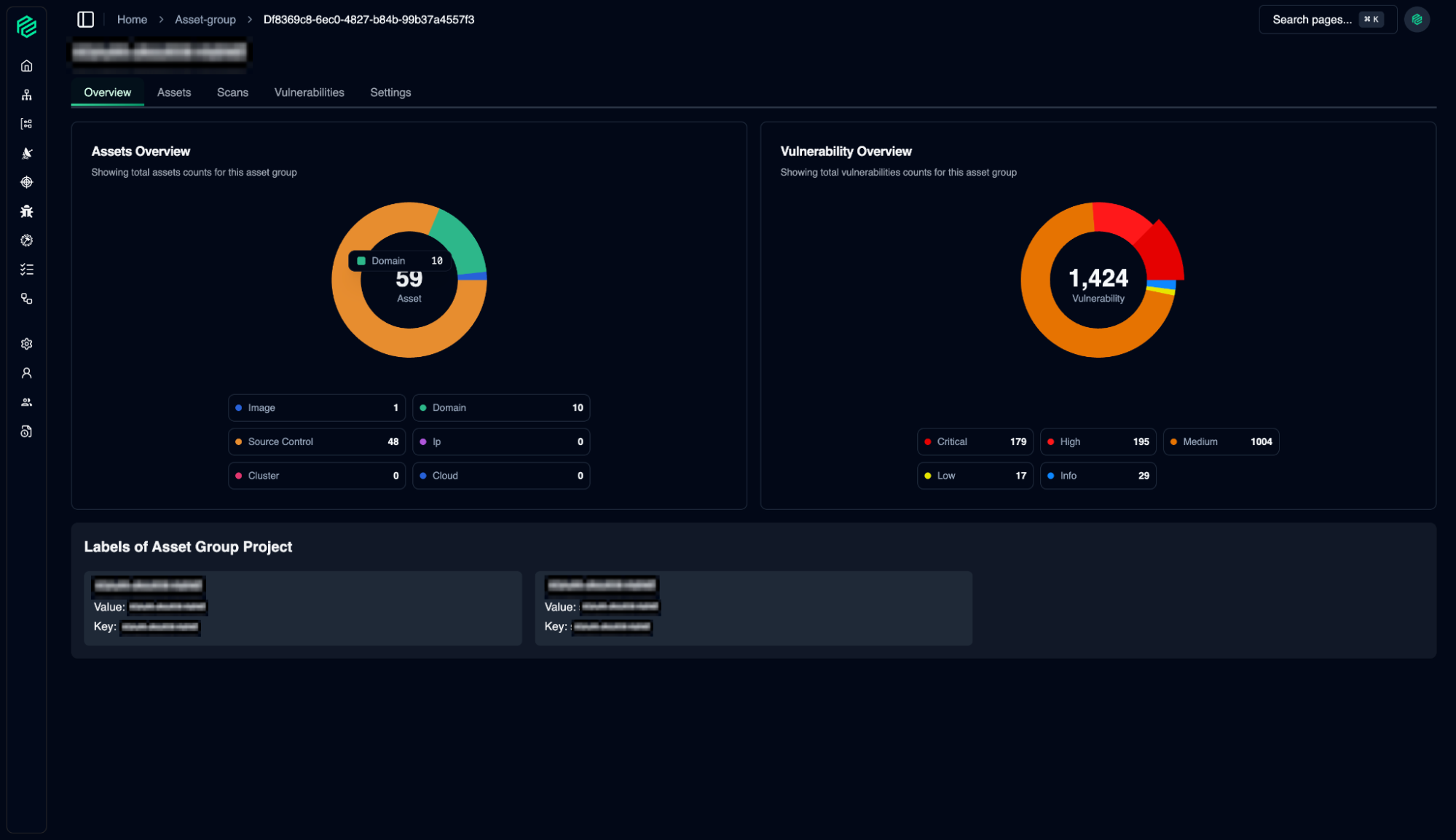Open the users group sidebar icon
The image size is (1456, 840).
pyautogui.click(x=27, y=402)
